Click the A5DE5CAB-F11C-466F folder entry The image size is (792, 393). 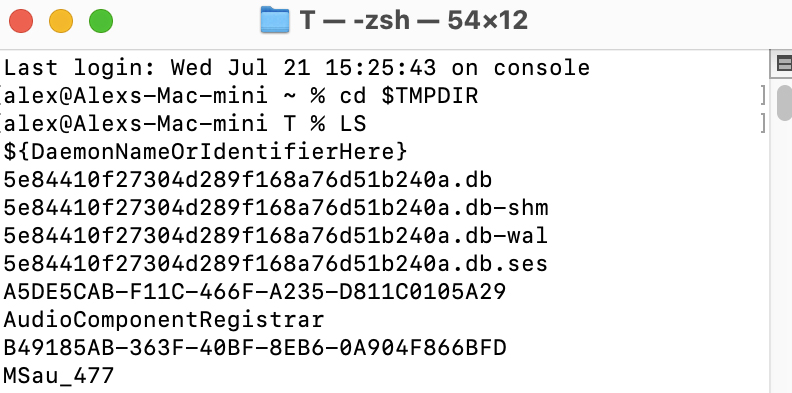[x=255, y=292]
